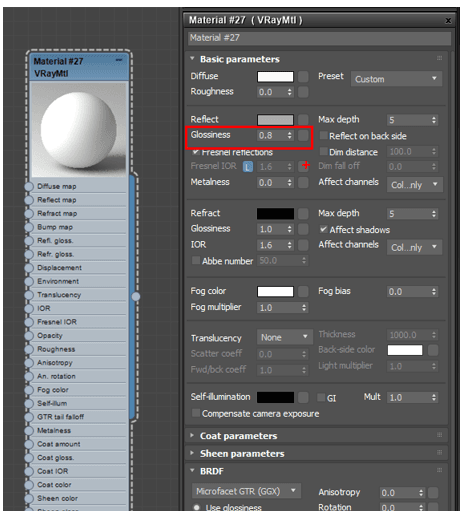The image size is (464, 511).
Task: Toggle the Affect shadows checkbox
Action: (x=323, y=229)
